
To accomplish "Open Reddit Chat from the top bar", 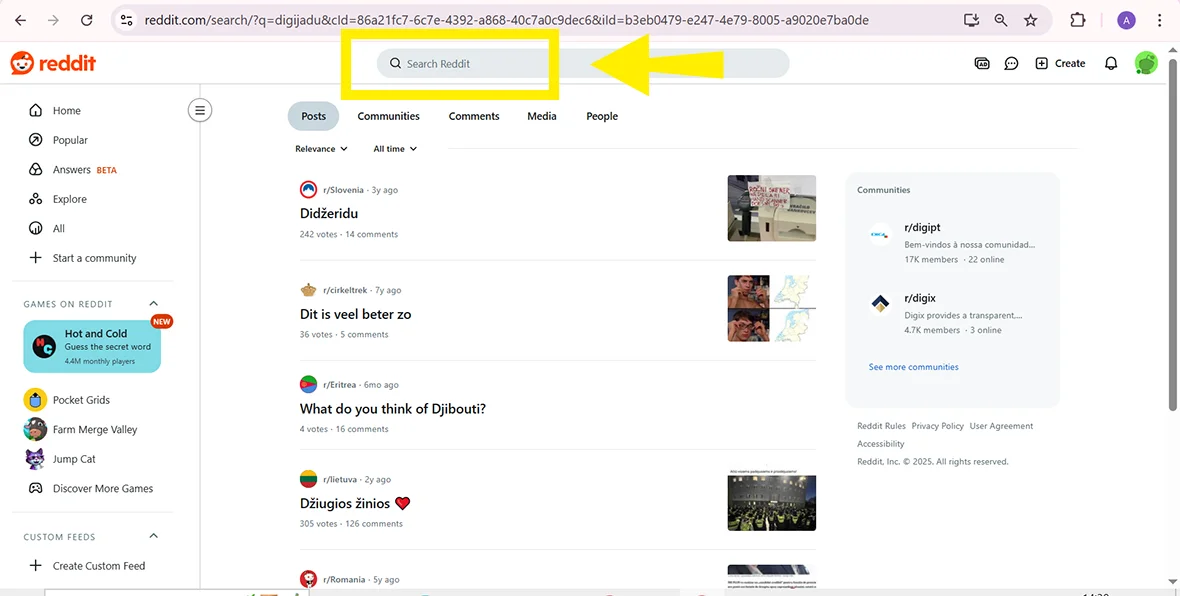I will coord(1011,63).
